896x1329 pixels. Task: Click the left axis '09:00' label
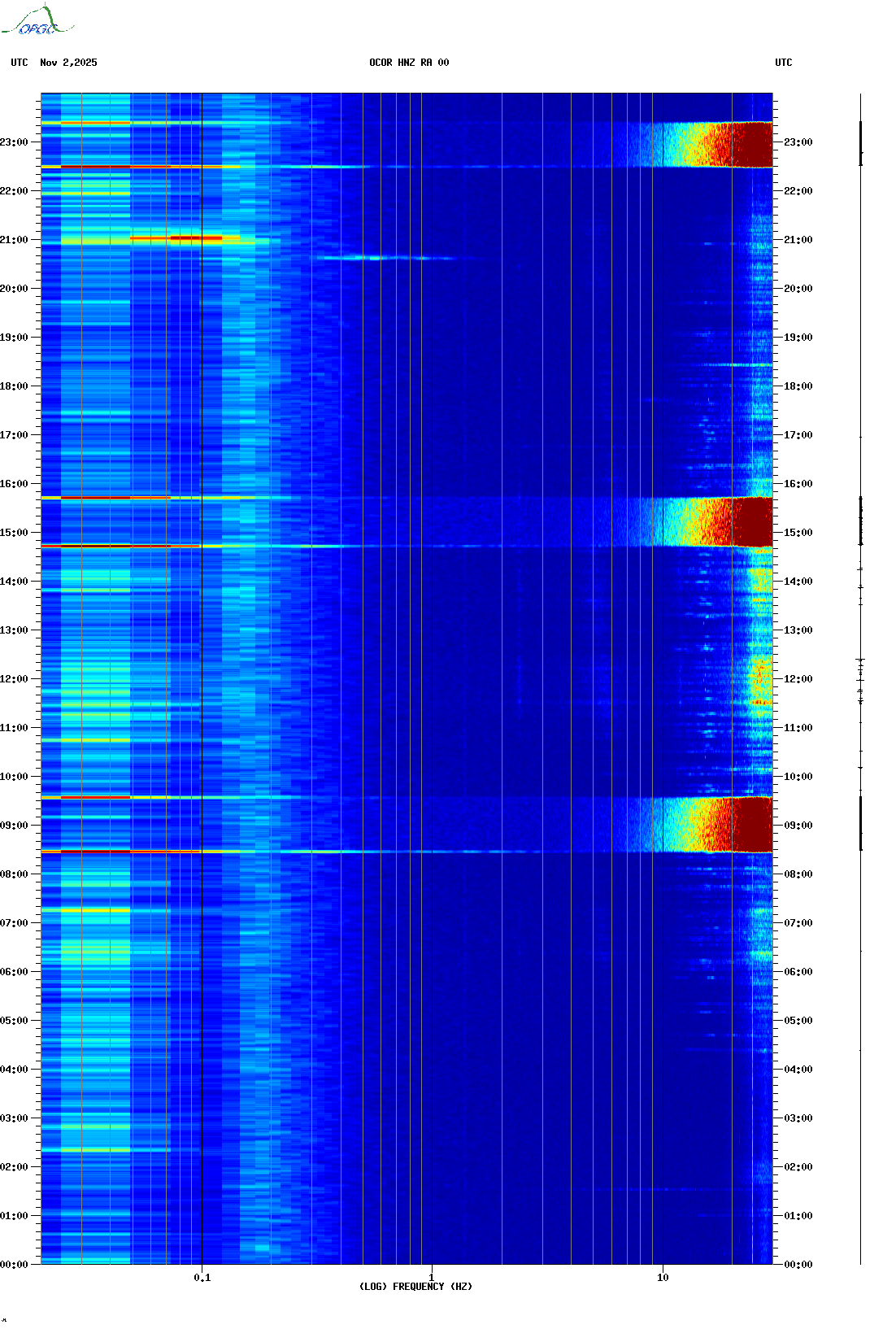pyautogui.click(x=14, y=826)
